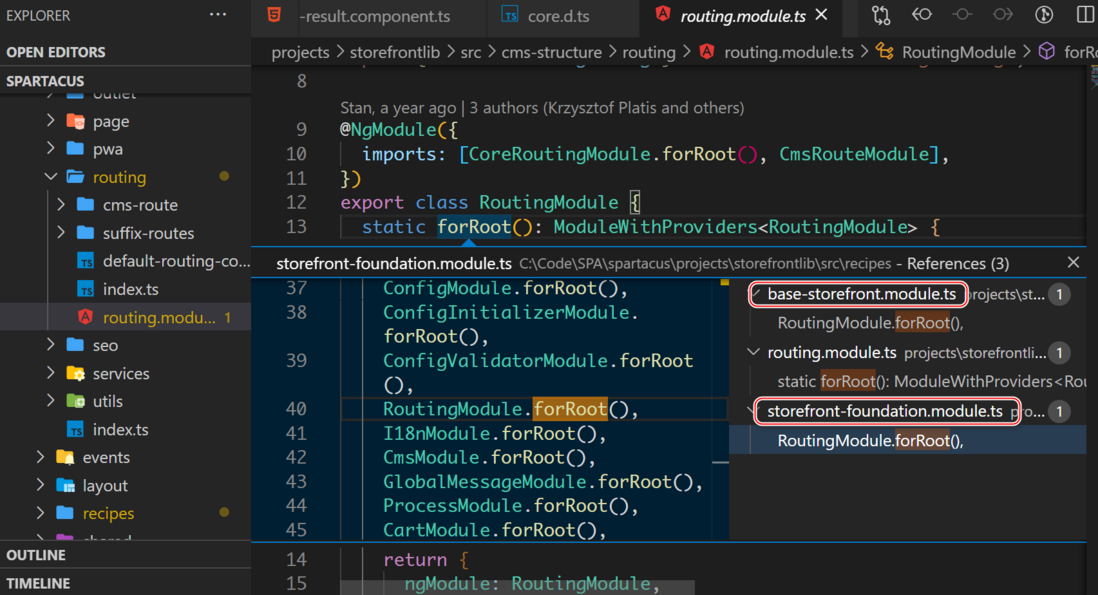Split the editor with the split layout icon

[1085, 15]
